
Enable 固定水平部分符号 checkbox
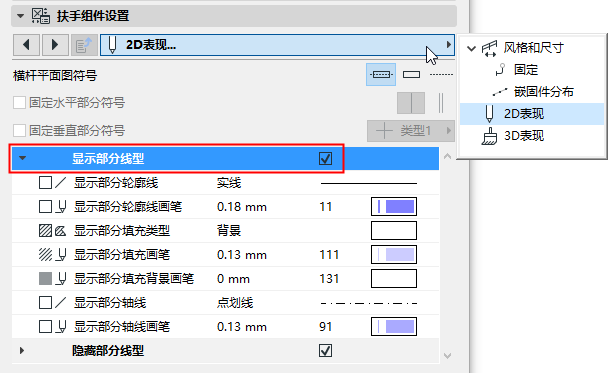(19, 103)
